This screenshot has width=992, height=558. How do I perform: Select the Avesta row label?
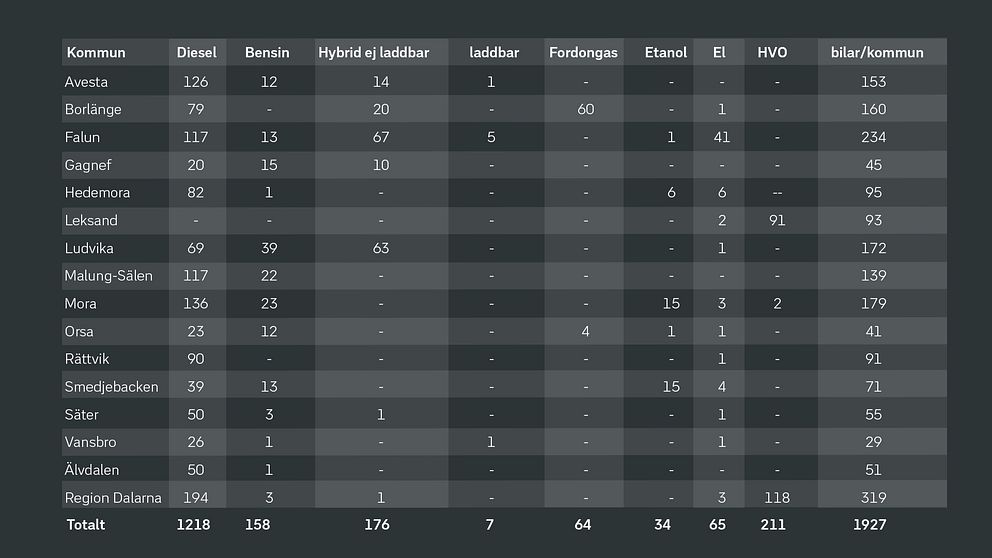[86, 82]
